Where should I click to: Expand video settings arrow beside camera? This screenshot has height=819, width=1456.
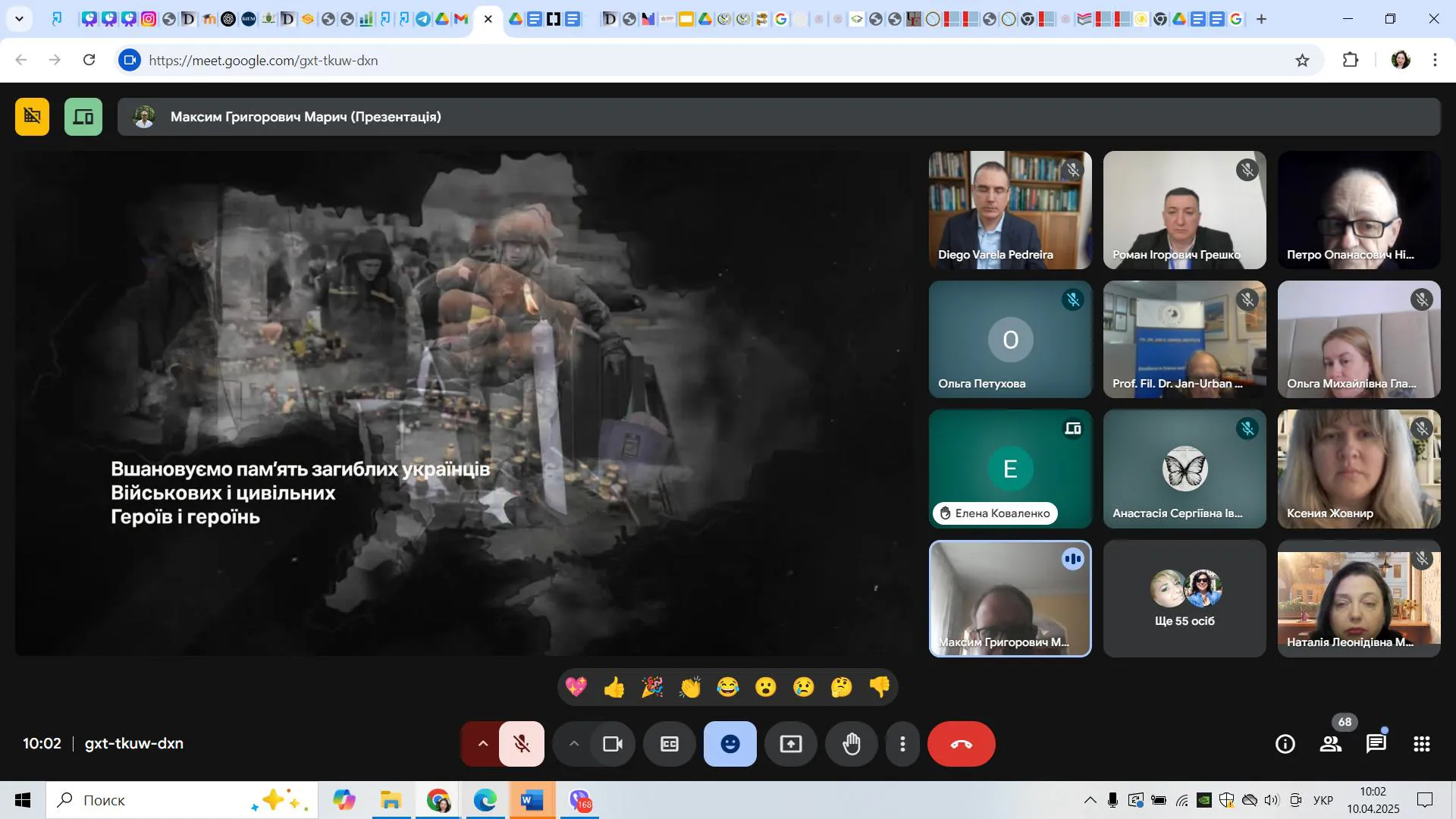[574, 744]
